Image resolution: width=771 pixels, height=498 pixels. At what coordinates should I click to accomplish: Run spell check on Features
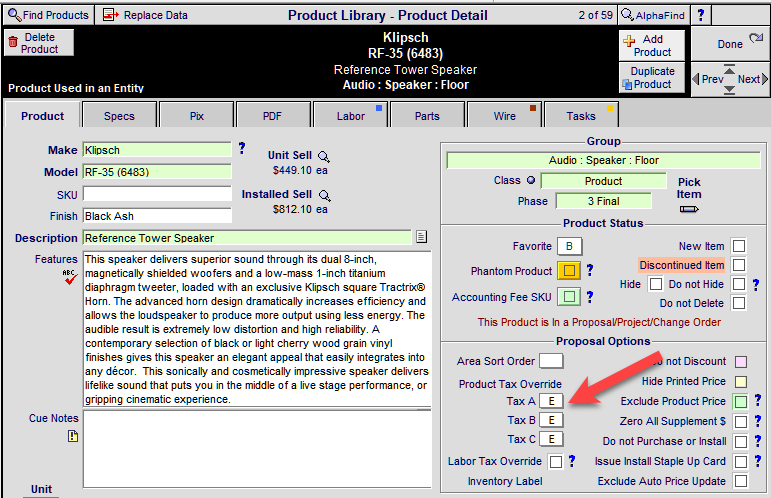coord(70,277)
